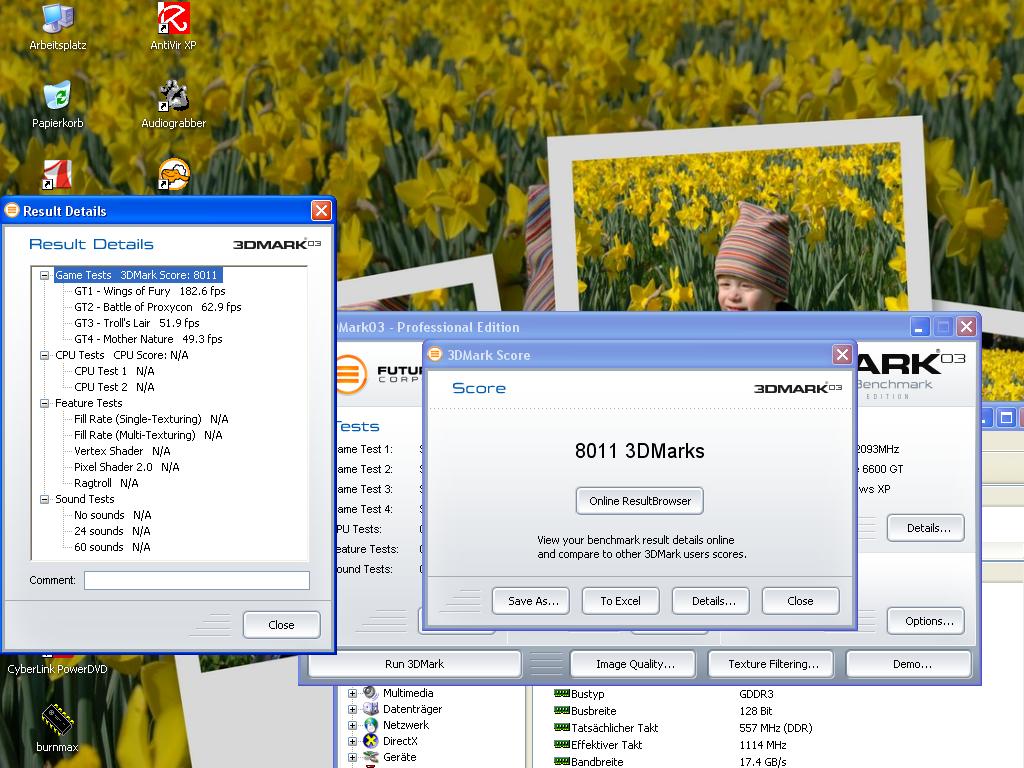The image size is (1024, 768).
Task: Export the score with To Excel
Action: tap(620, 601)
